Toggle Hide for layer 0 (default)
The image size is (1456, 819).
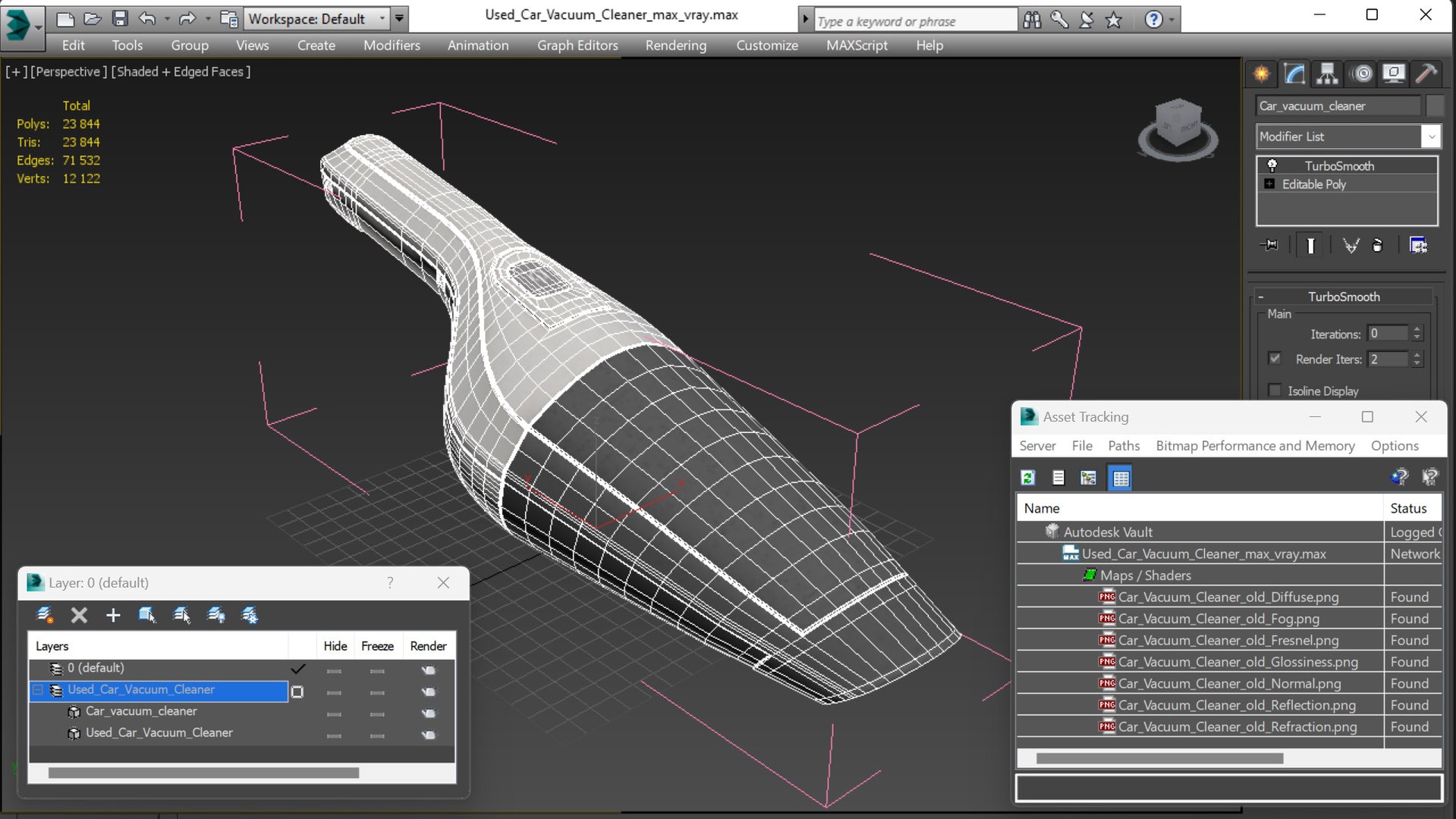point(334,670)
